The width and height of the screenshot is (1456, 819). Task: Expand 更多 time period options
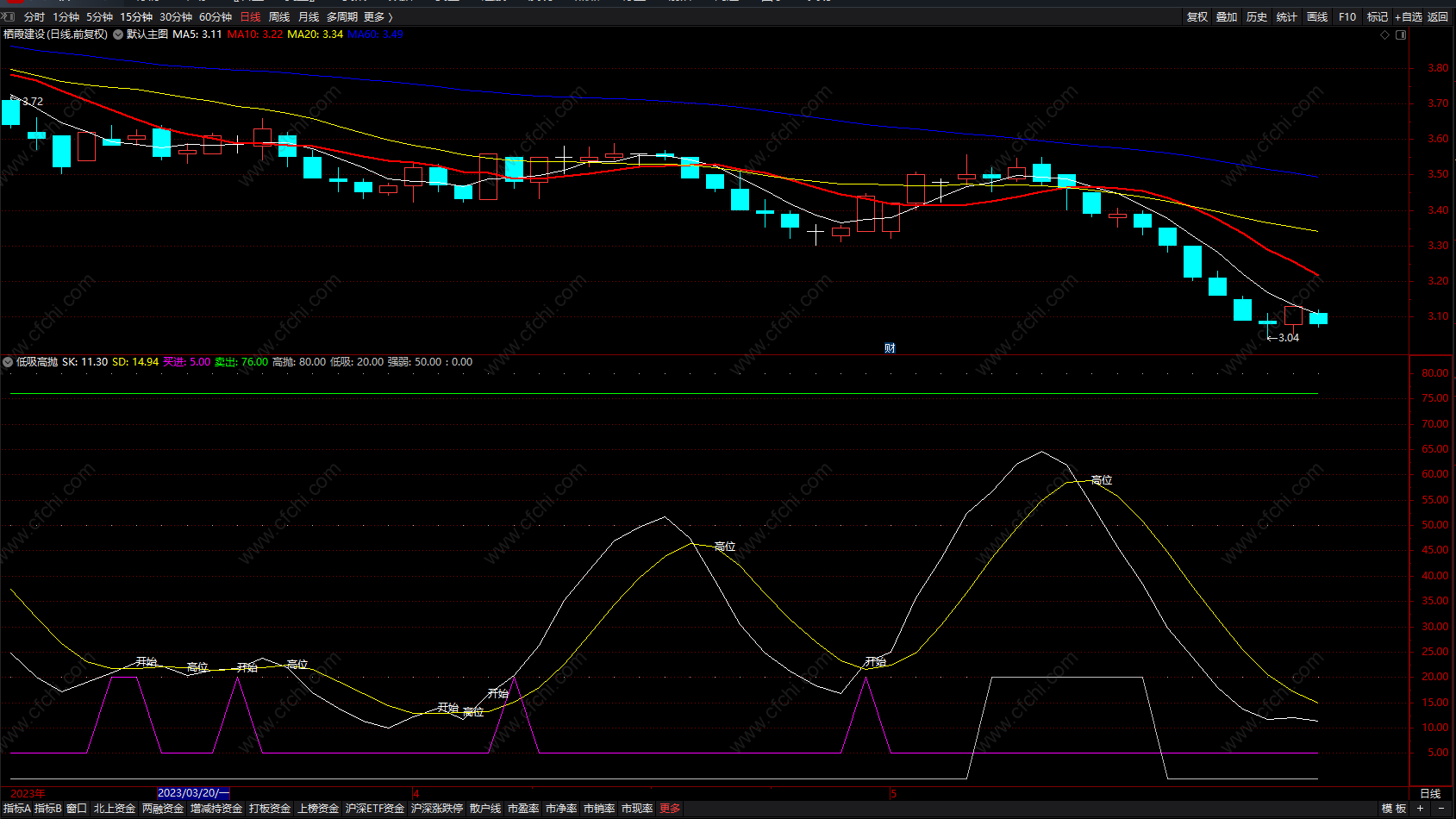(378, 17)
